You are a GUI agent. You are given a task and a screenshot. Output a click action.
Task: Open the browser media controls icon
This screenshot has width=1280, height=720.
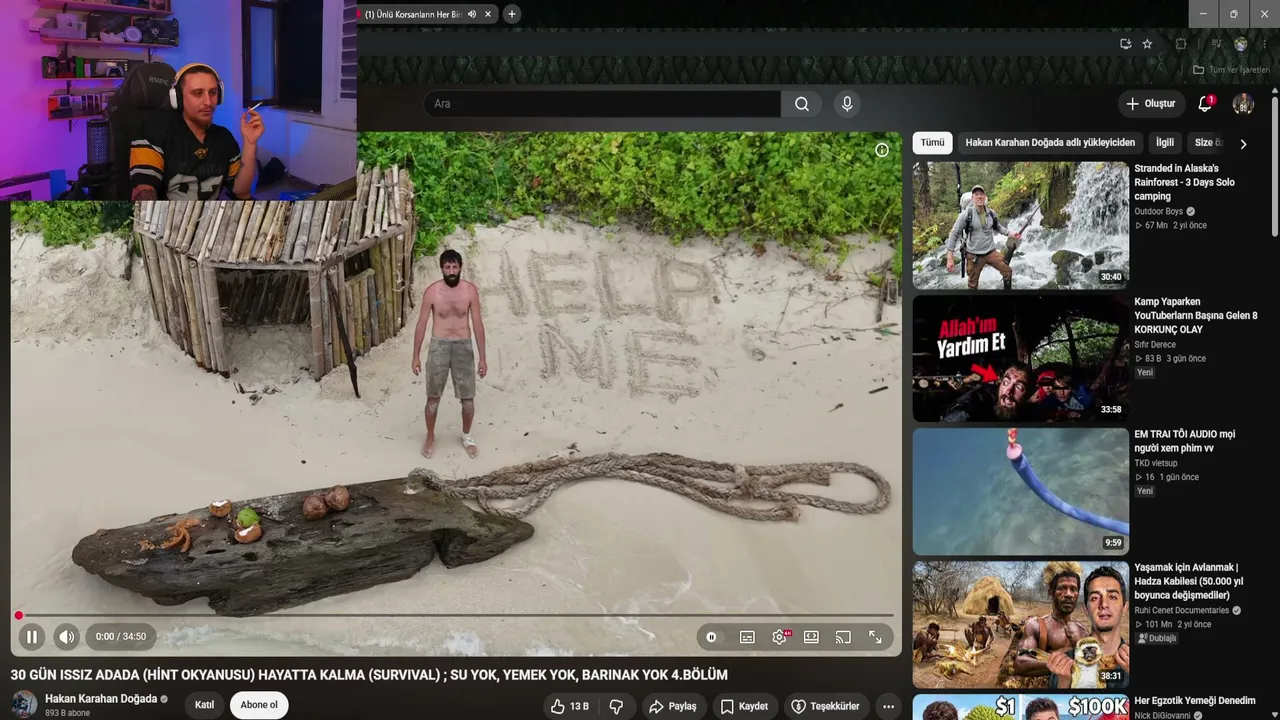(x=1216, y=44)
